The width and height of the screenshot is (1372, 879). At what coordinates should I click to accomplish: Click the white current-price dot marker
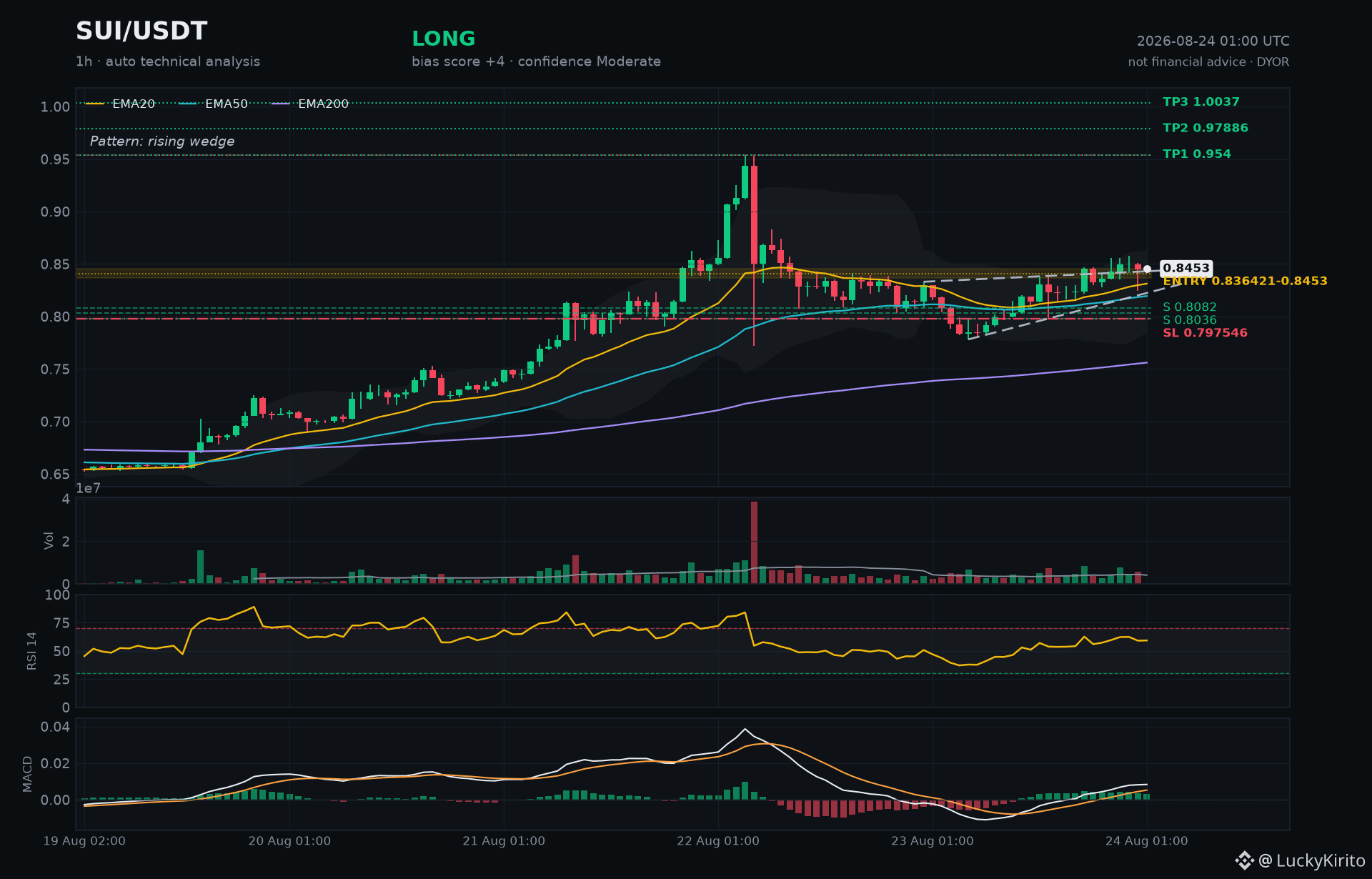pos(1147,269)
